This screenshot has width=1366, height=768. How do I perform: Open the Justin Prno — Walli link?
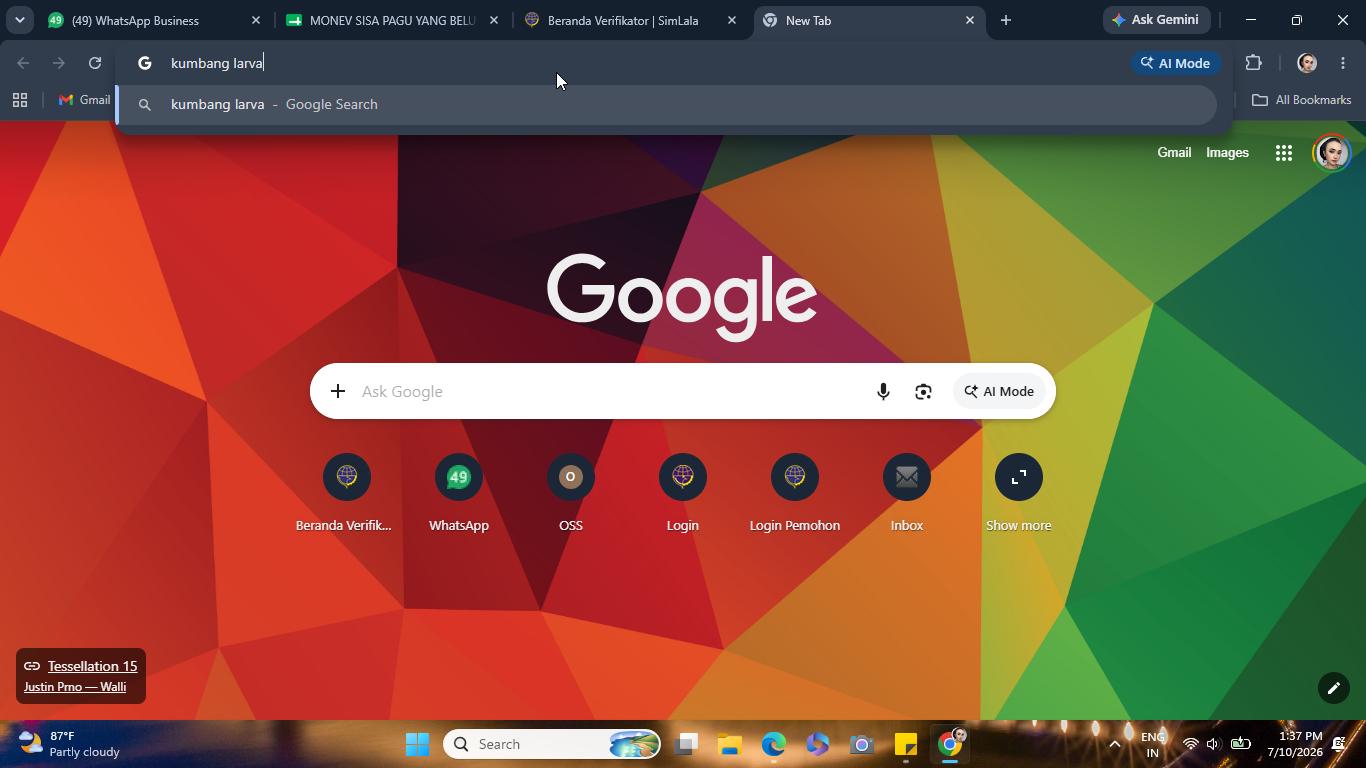coord(75,687)
